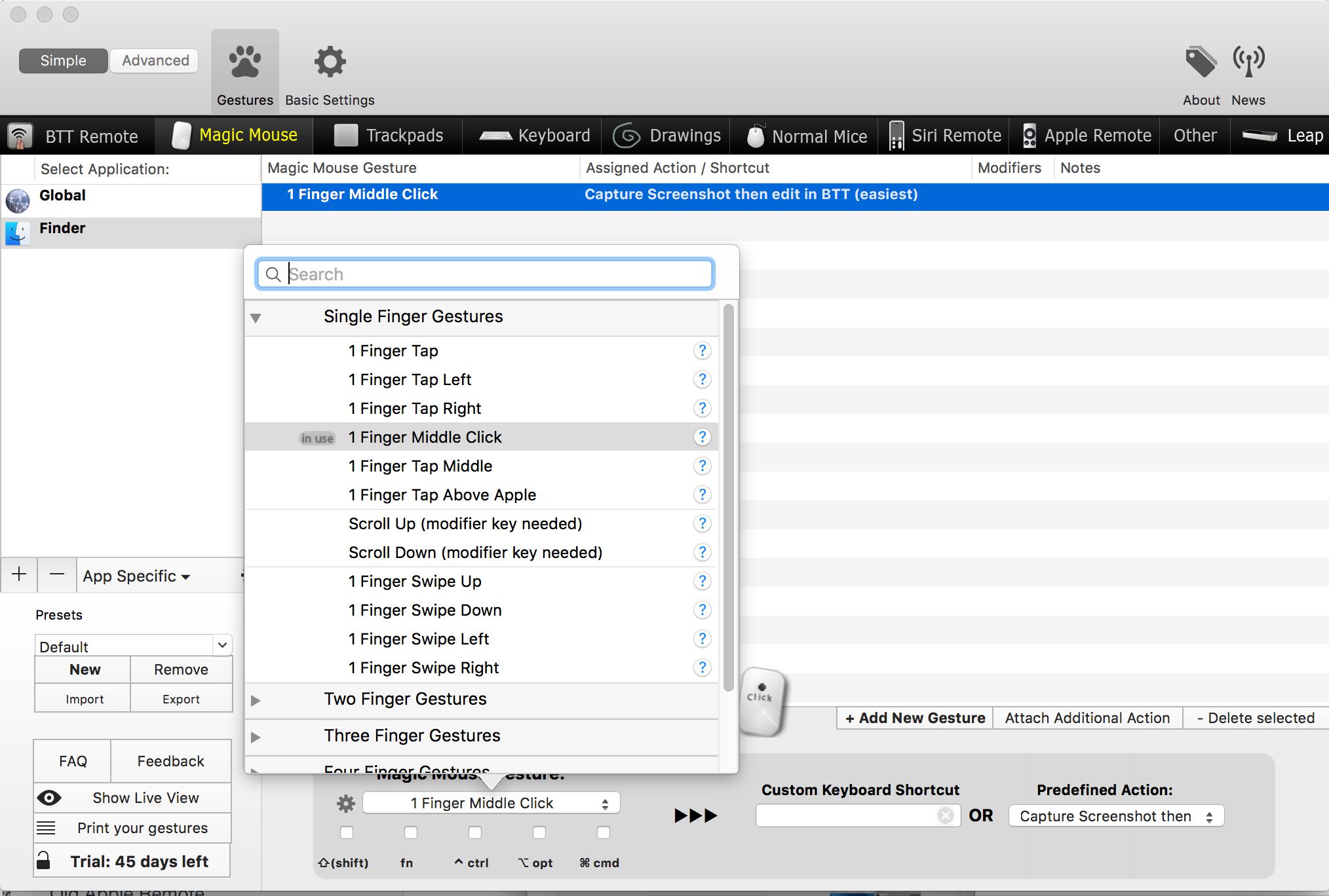
Task: Click the gesture Search field
Action: tap(485, 274)
